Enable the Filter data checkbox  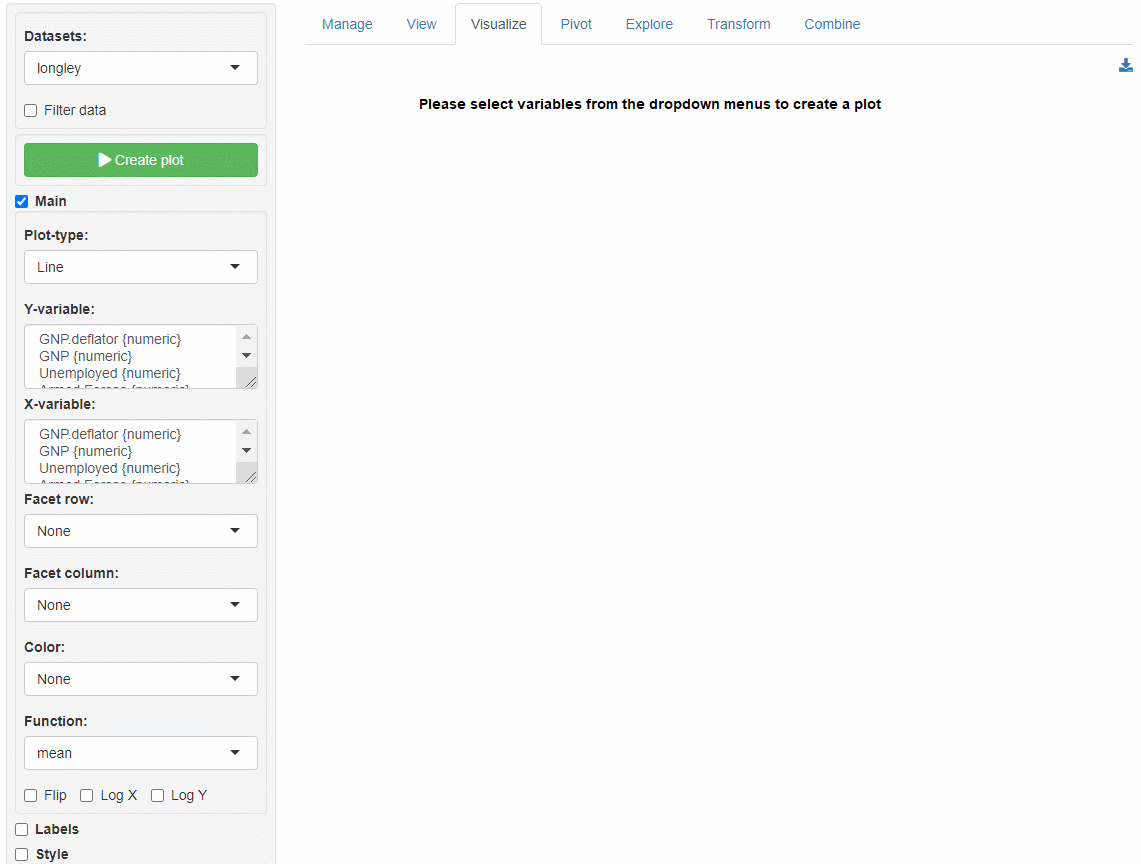pyautogui.click(x=31, y=110)
